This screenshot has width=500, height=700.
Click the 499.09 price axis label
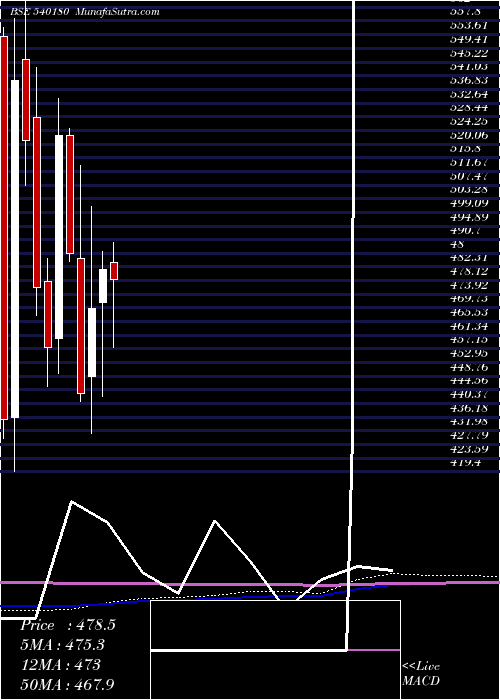coord(469,203)
